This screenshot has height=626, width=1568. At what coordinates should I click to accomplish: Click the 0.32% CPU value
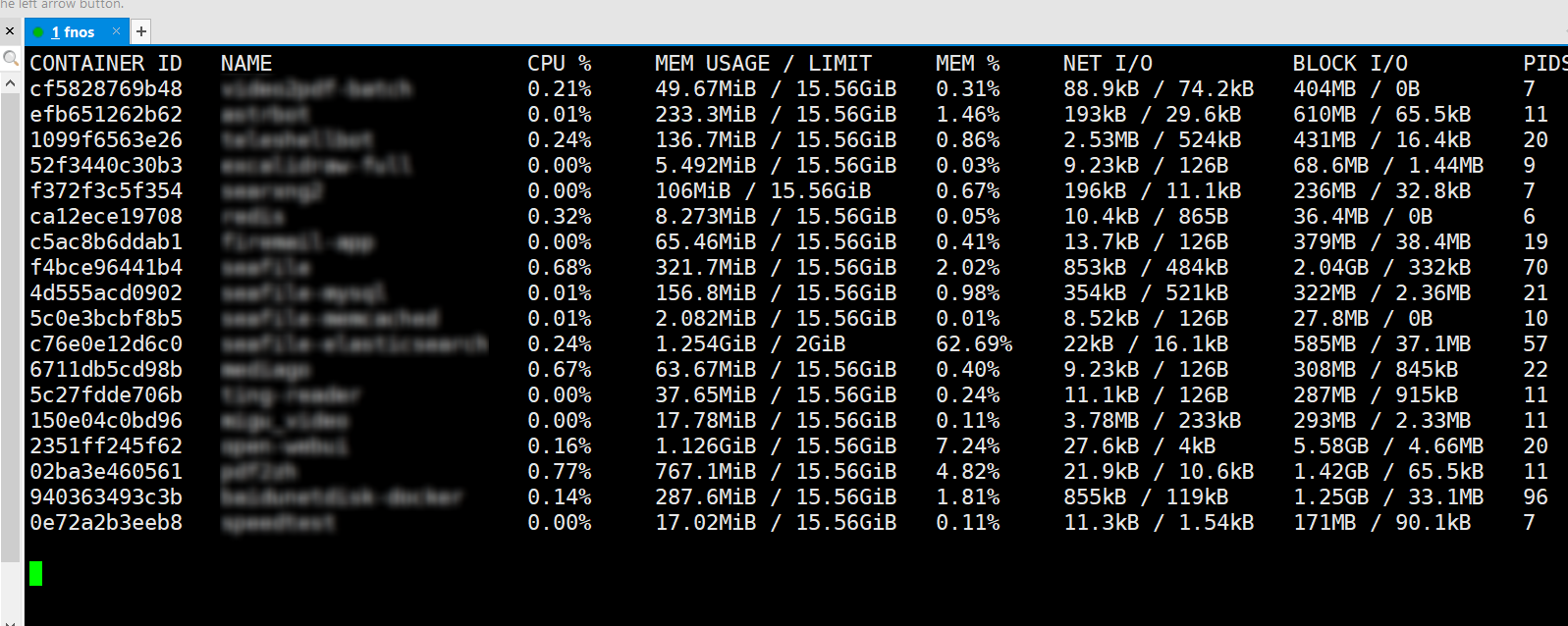click(559, 217)
